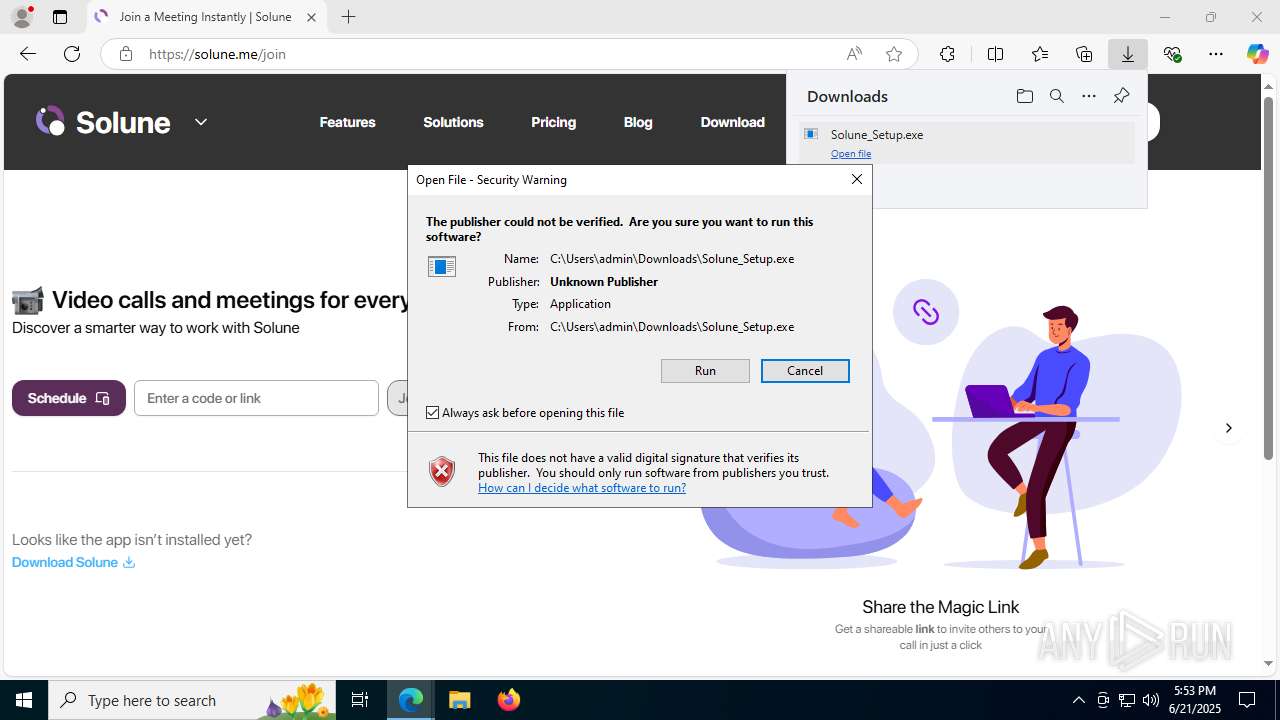Pin the Downloads panel
1280x720 pixels.
[x=1121, y=96]
